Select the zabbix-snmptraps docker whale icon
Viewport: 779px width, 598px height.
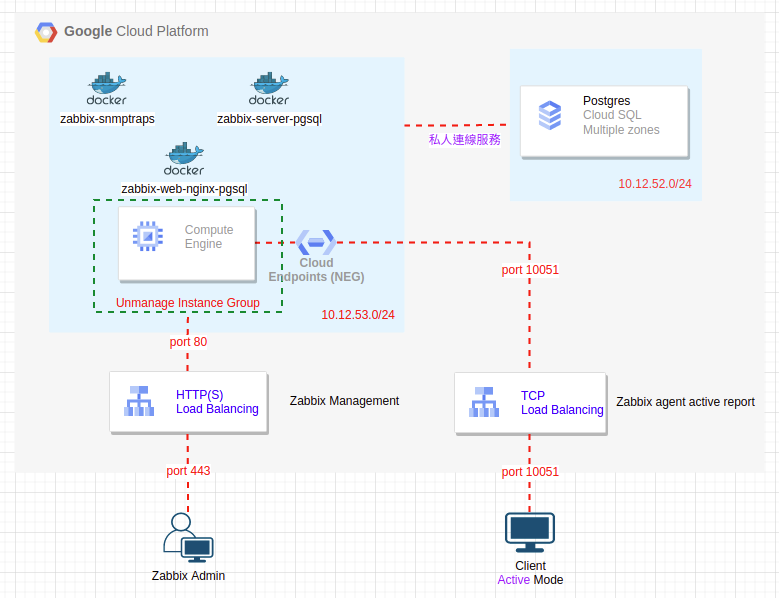(107, 88)
